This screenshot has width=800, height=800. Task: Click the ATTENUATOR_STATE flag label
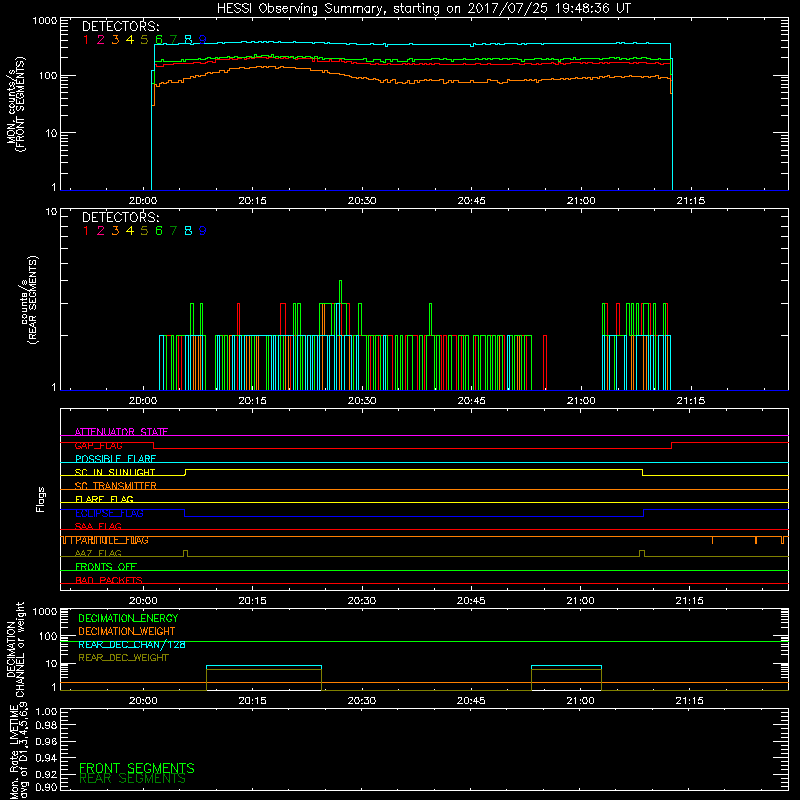[121, 432]
